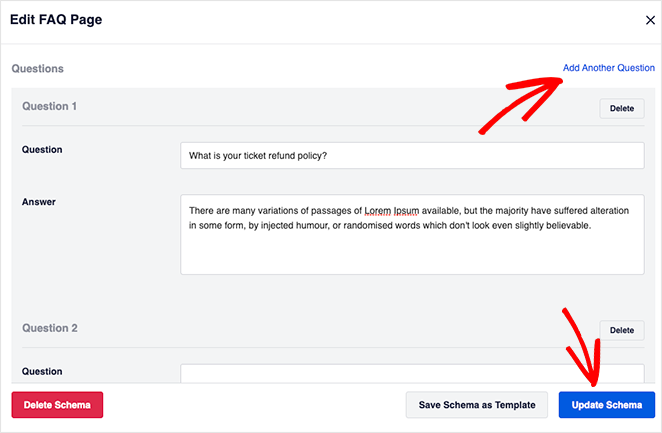Click the red arrow pointing to Update Schema
Image resolution: width=662 pixels, height=433 pixels.
coord(585,345)
